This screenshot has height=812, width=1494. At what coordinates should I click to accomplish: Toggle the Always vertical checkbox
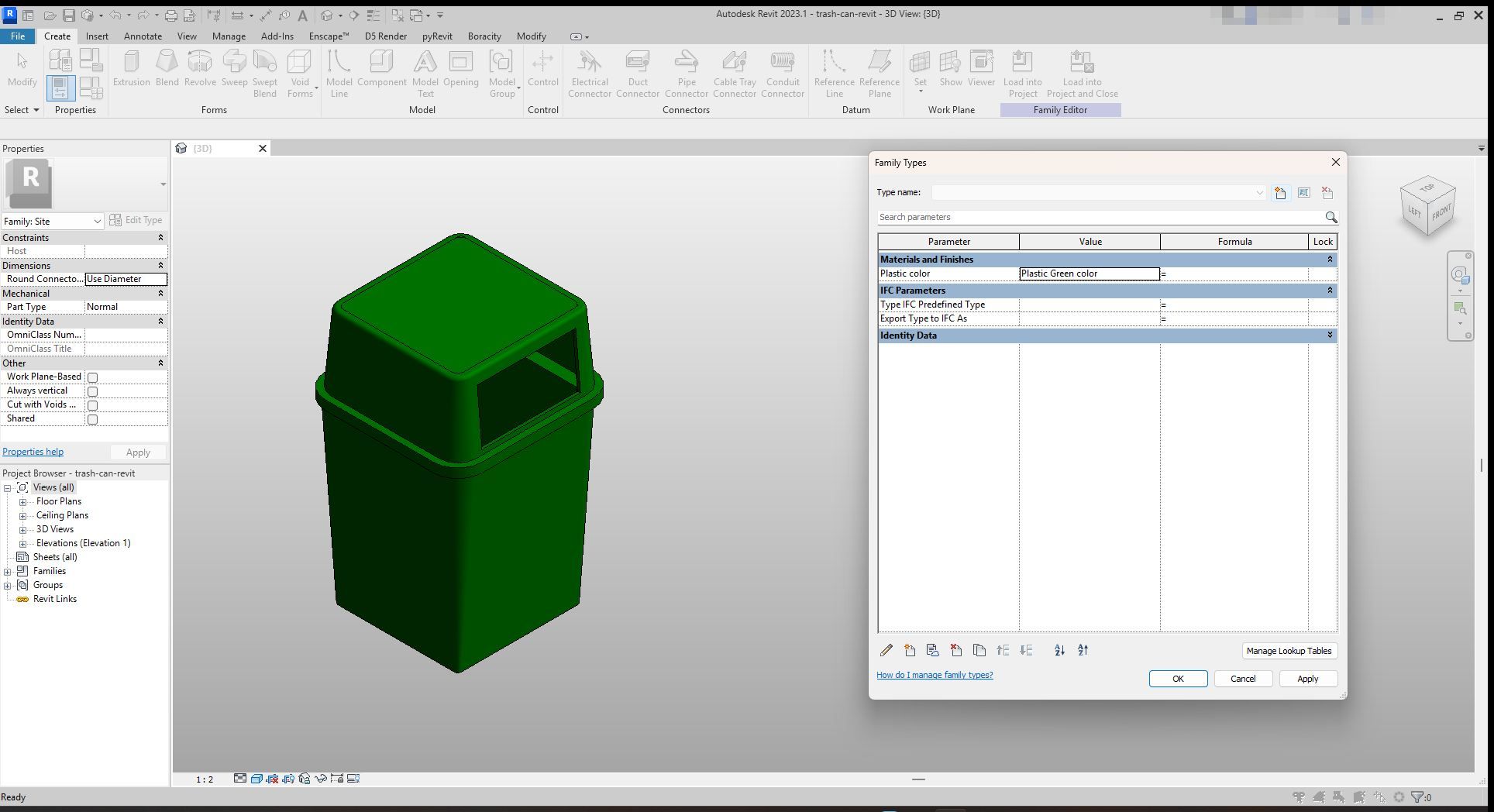[92, 391]
